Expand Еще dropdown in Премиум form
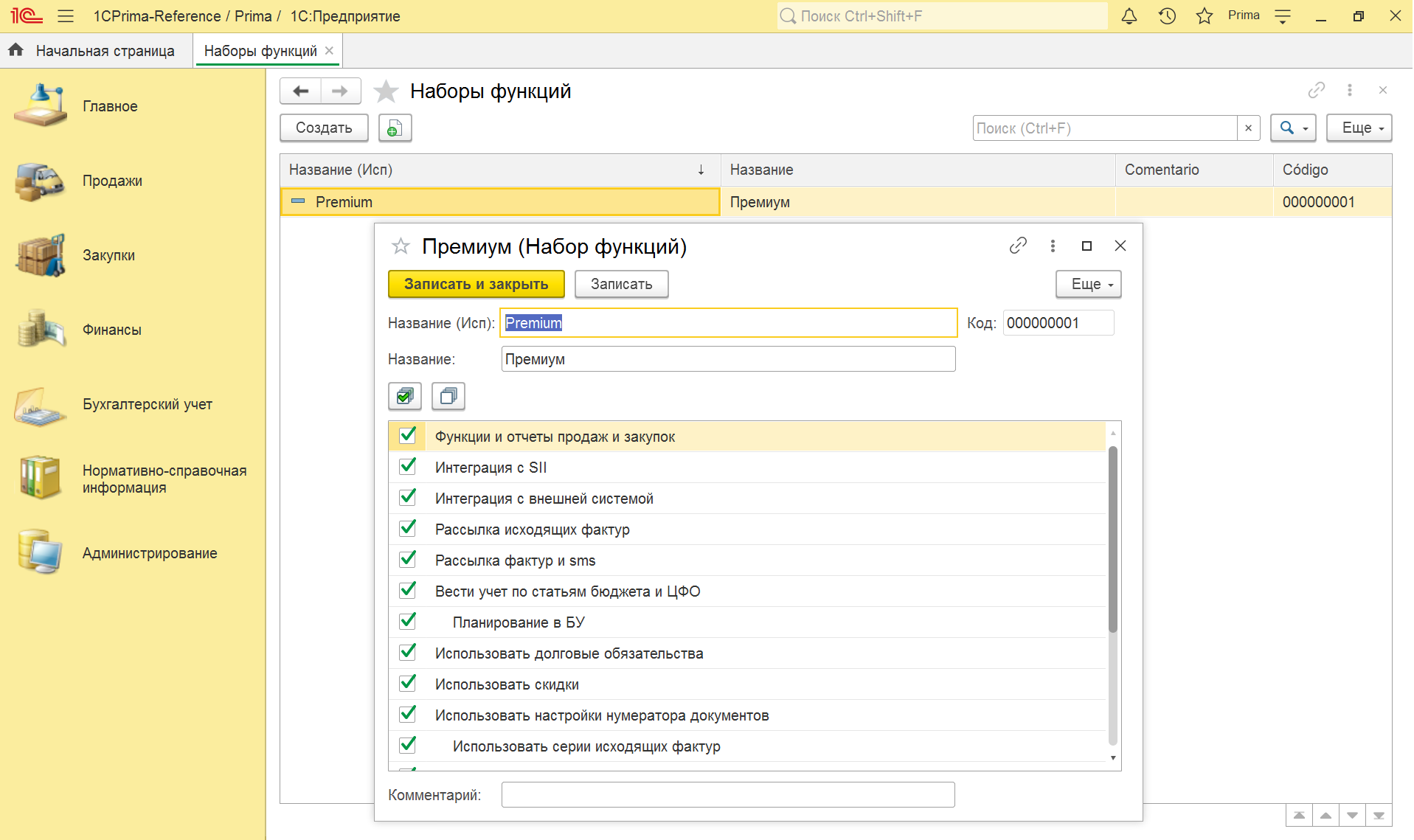This screenshot has width=1414, height=840. [x=1088, y=284]
